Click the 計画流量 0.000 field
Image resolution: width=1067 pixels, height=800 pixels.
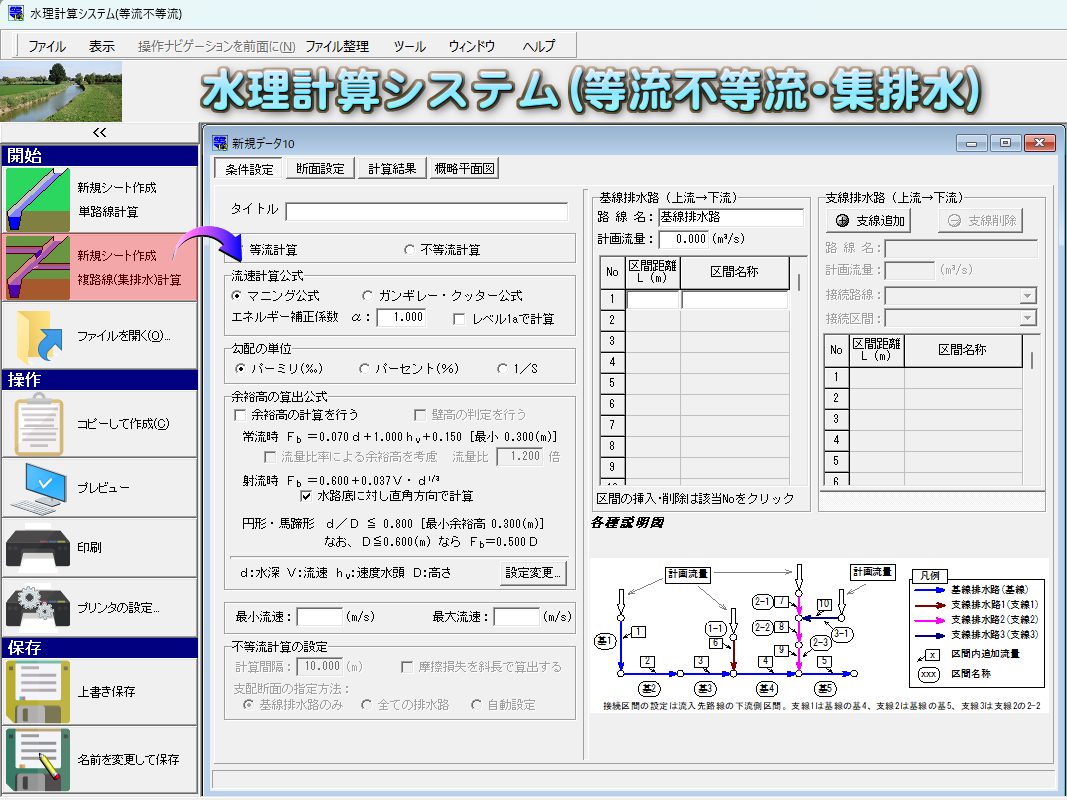click(683, 239)
